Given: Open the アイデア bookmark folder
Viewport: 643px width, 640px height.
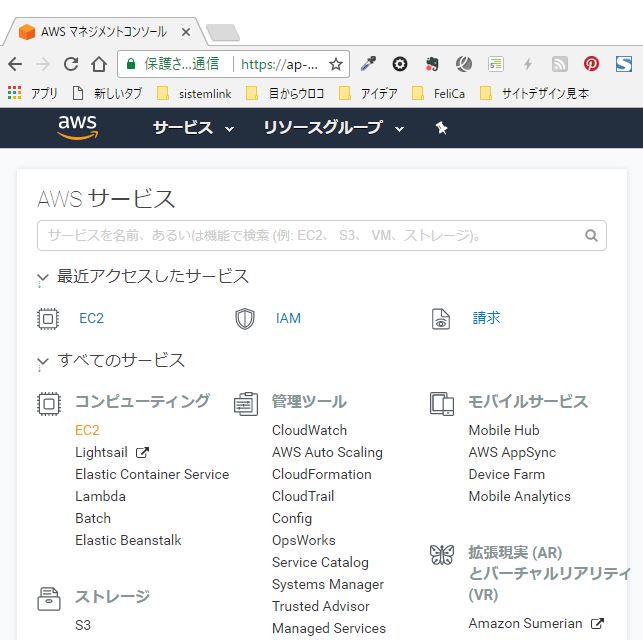Looking at the screenshot, I should tap(368, 93).
